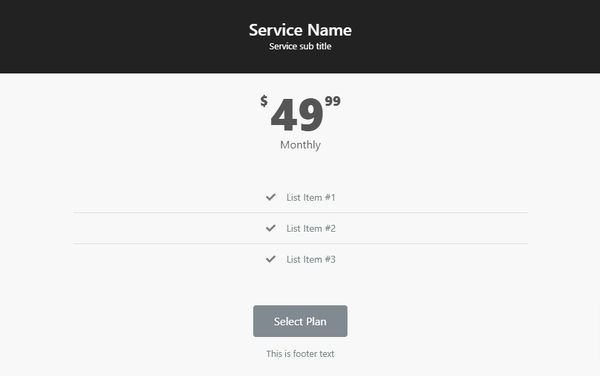600x376 pixels.
Task: Click the divider line under List Item #1
Action: 300,212
